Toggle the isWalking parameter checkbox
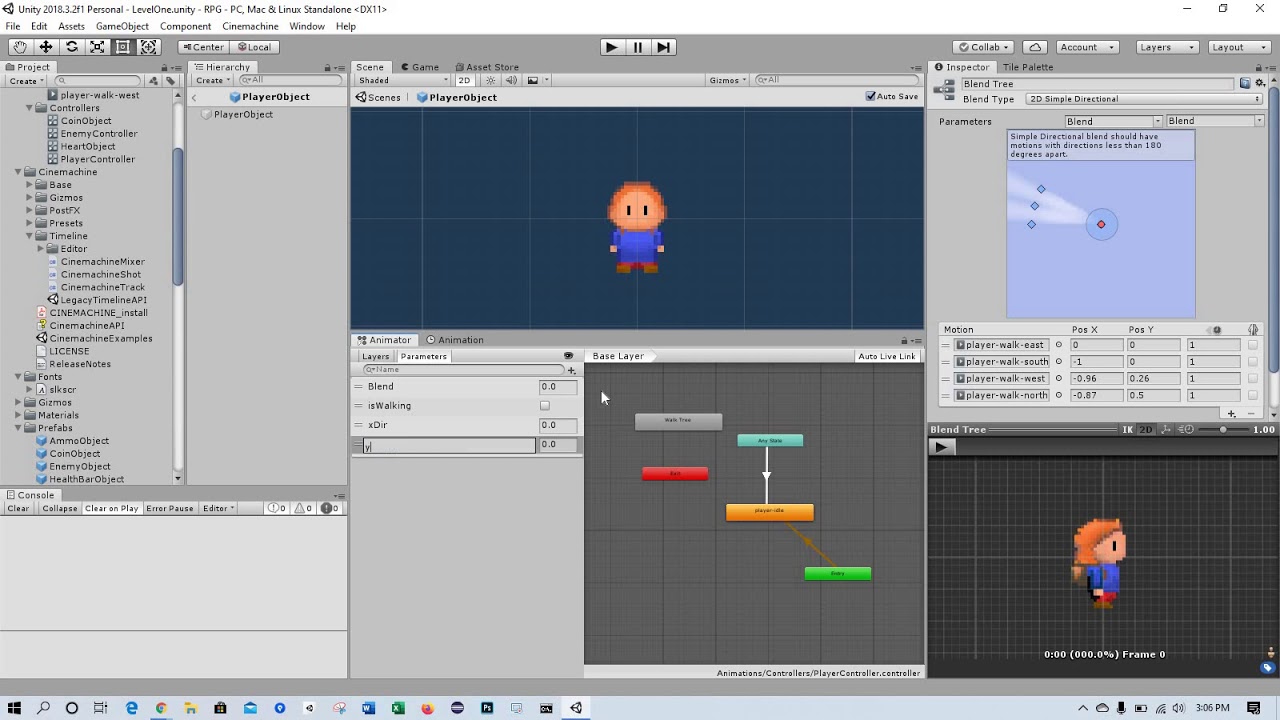The width and height of the screenshot is (1280, 720). coord(545,406)
